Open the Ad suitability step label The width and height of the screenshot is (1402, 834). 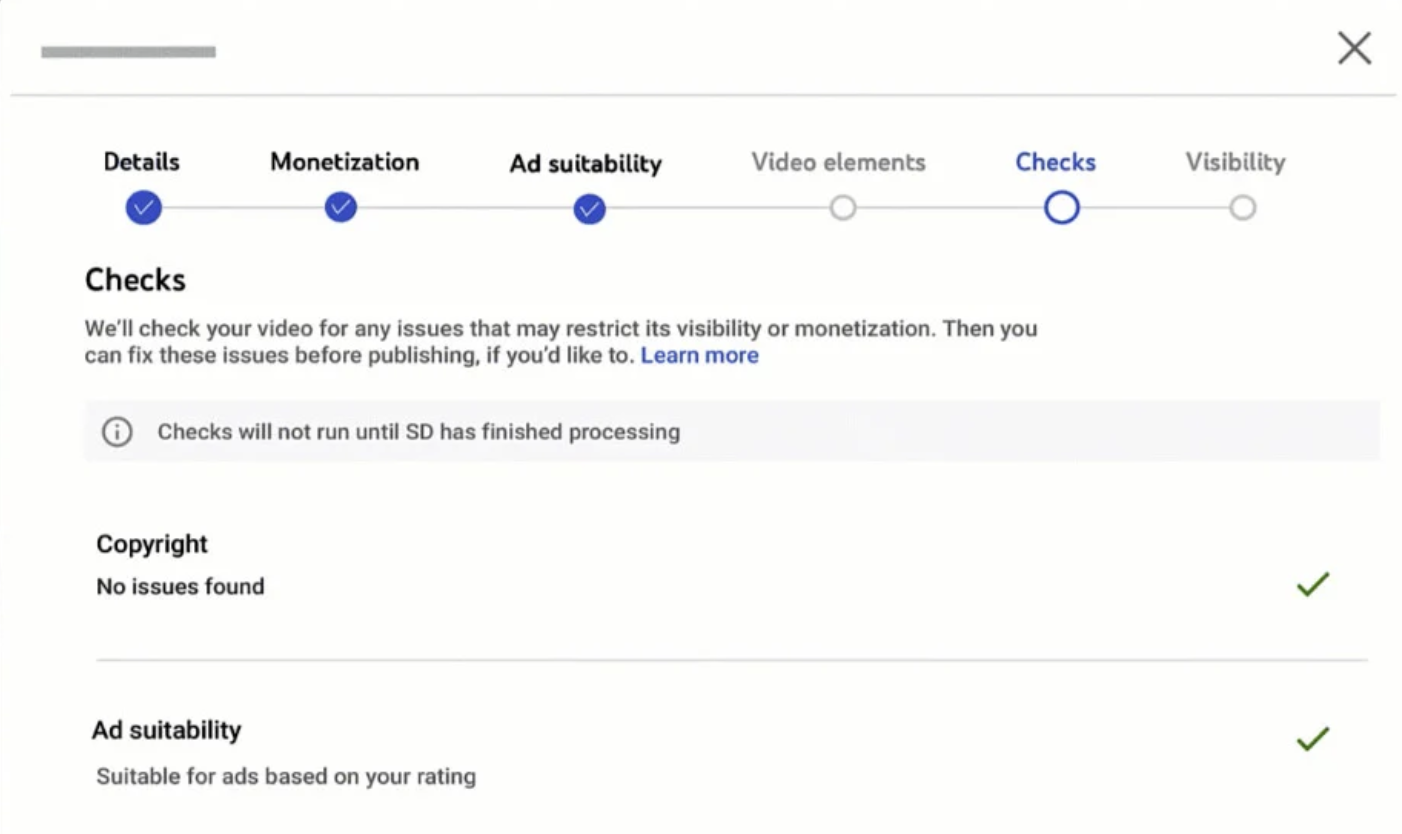(x=585, y=163)
